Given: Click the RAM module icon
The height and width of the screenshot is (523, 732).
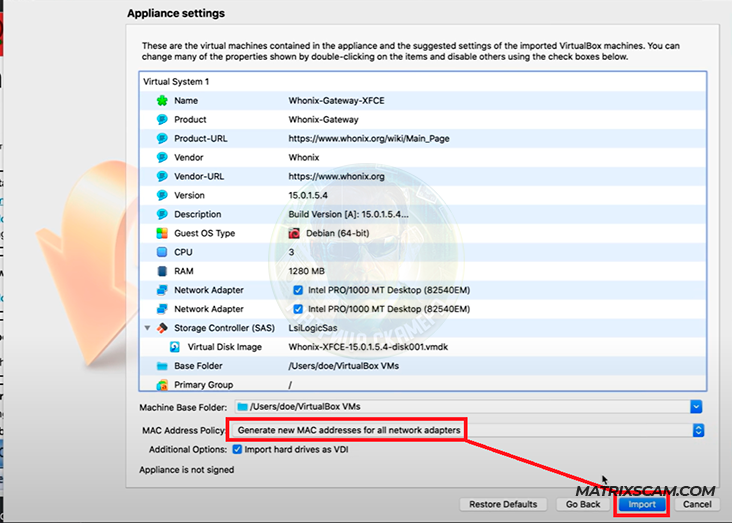Looking at the screenshot, I should click(x=162, y=271).
